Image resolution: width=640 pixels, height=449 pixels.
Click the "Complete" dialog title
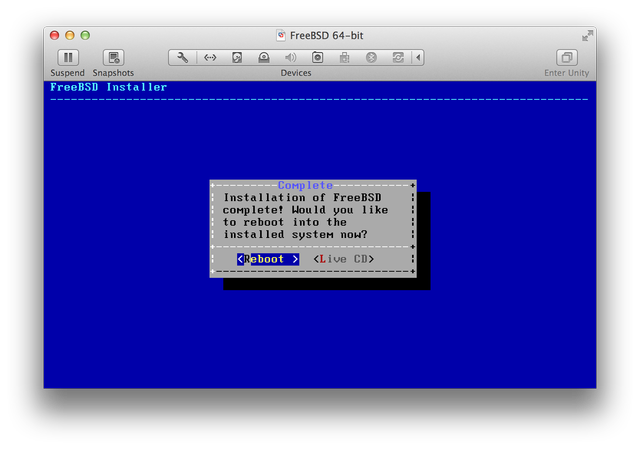coord(305,185)
